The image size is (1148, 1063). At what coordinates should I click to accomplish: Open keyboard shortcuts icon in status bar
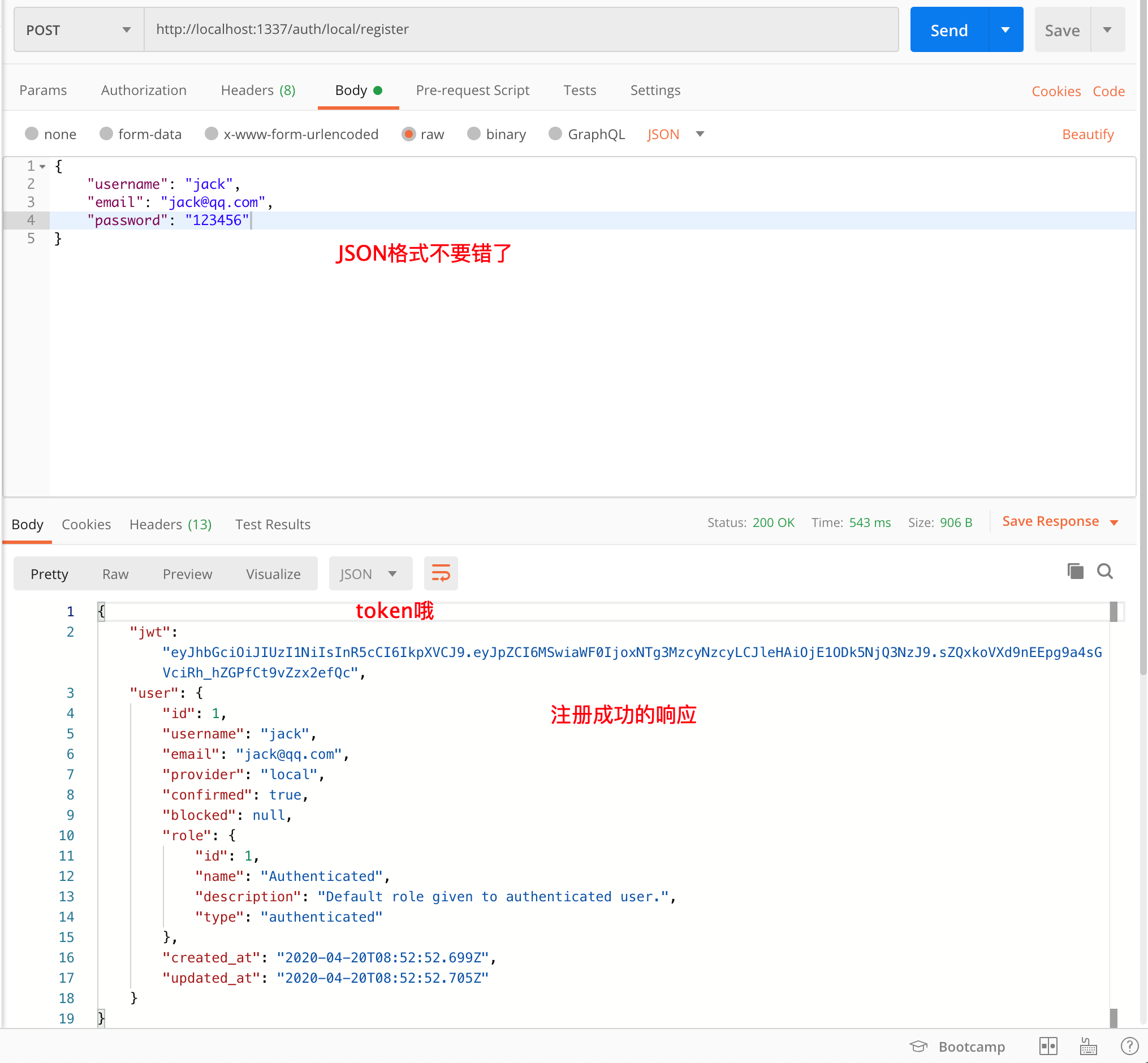tap(1087, 1046)
